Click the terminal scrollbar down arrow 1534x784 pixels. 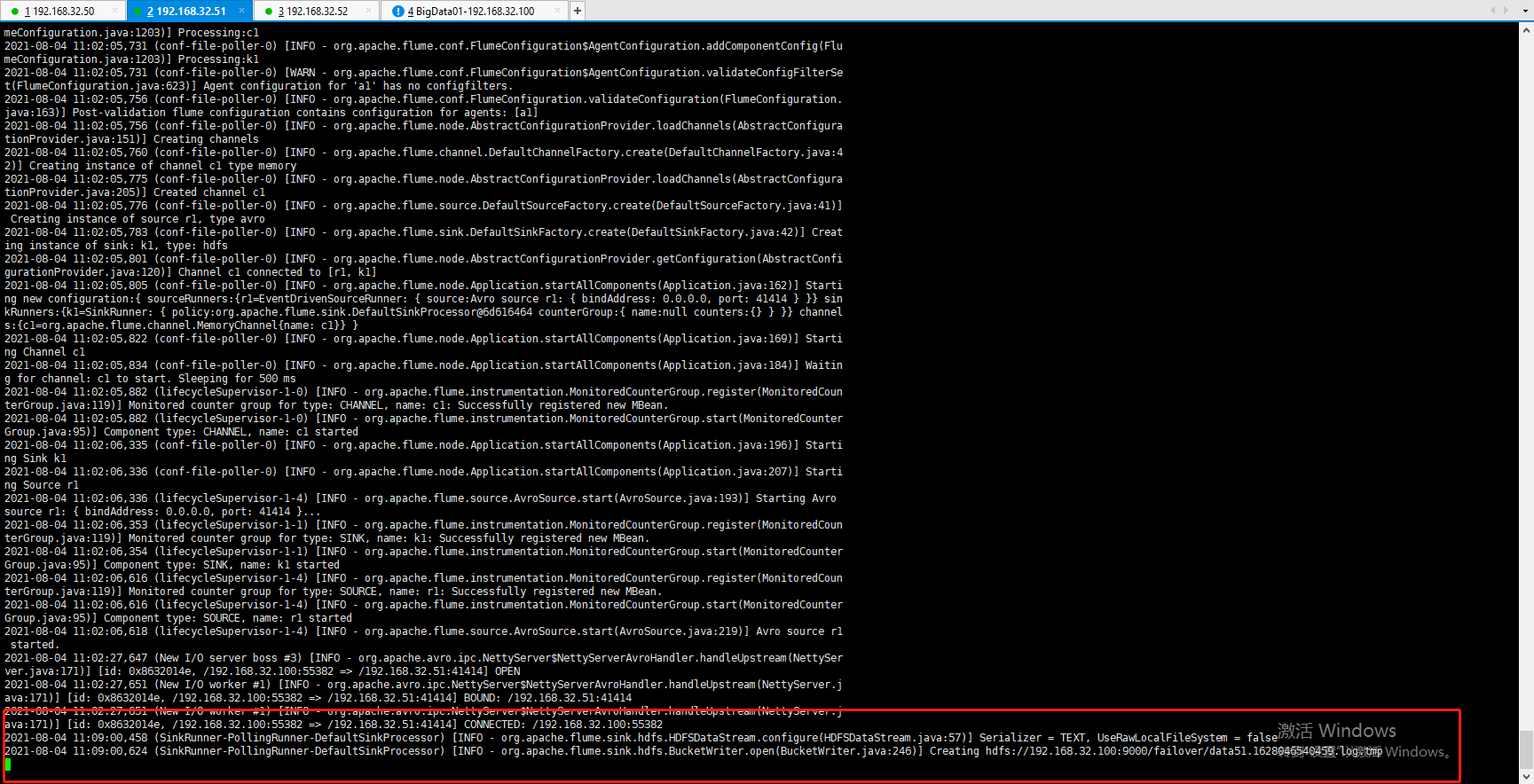coord(1526,777)
